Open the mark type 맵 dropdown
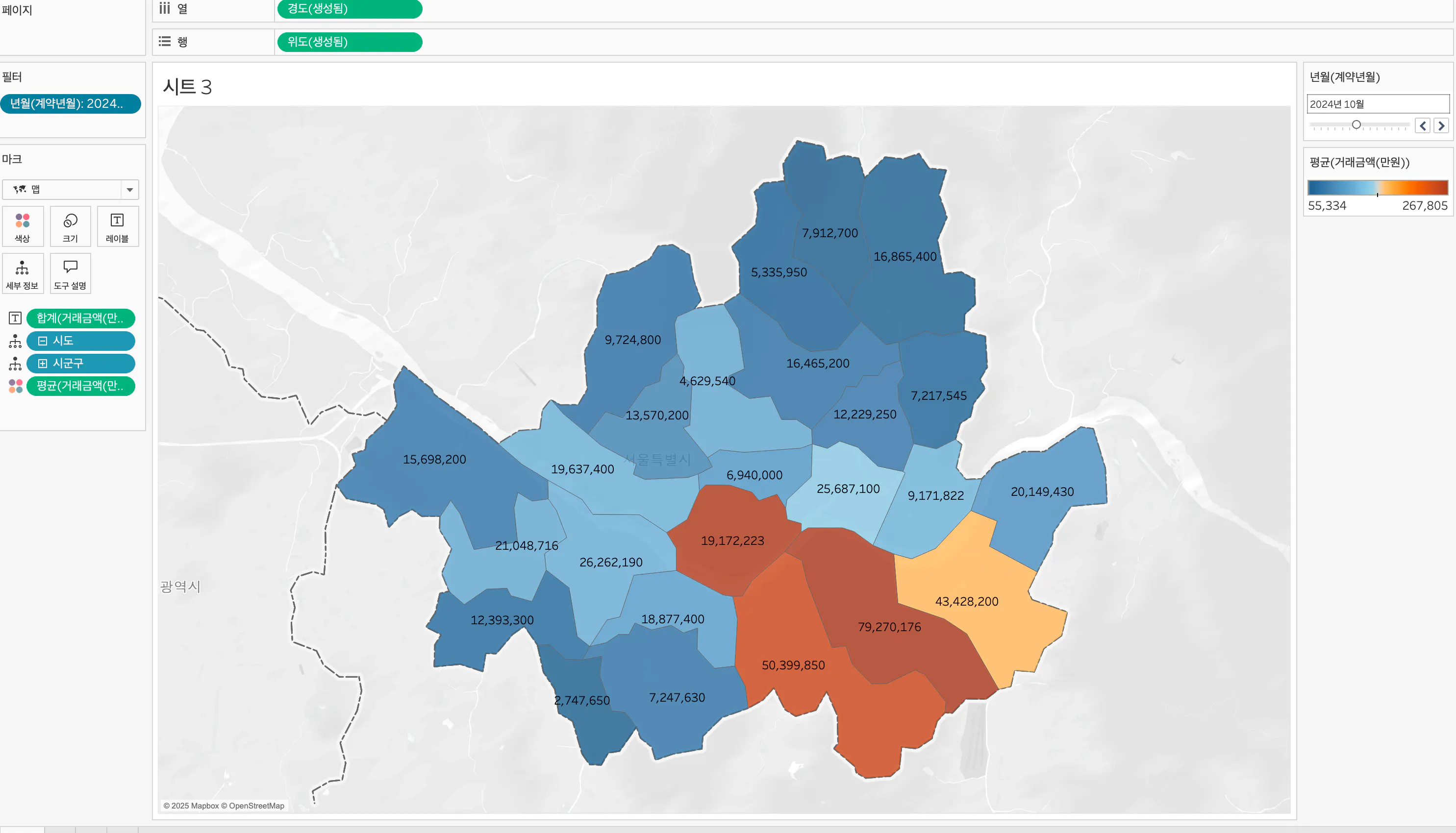 point(71,189)
